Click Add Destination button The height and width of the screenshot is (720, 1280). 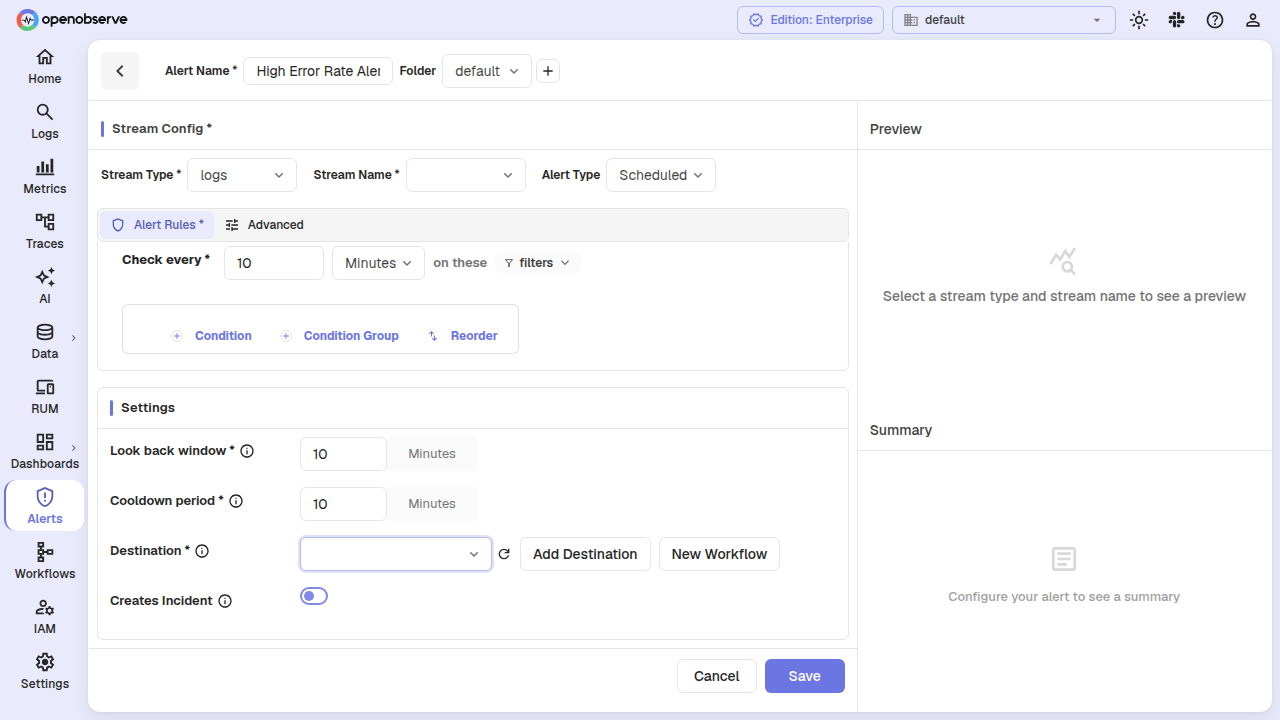coord(585,554)
